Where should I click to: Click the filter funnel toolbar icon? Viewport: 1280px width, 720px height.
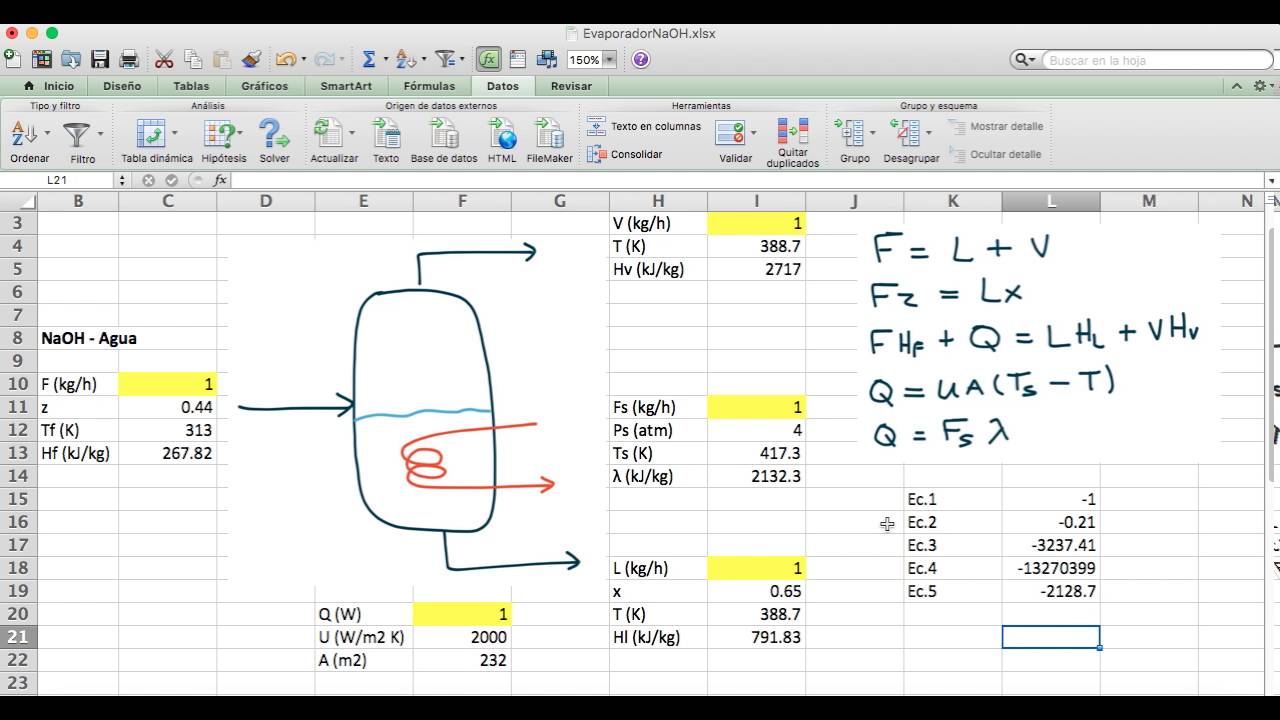(x=445, y=59)
